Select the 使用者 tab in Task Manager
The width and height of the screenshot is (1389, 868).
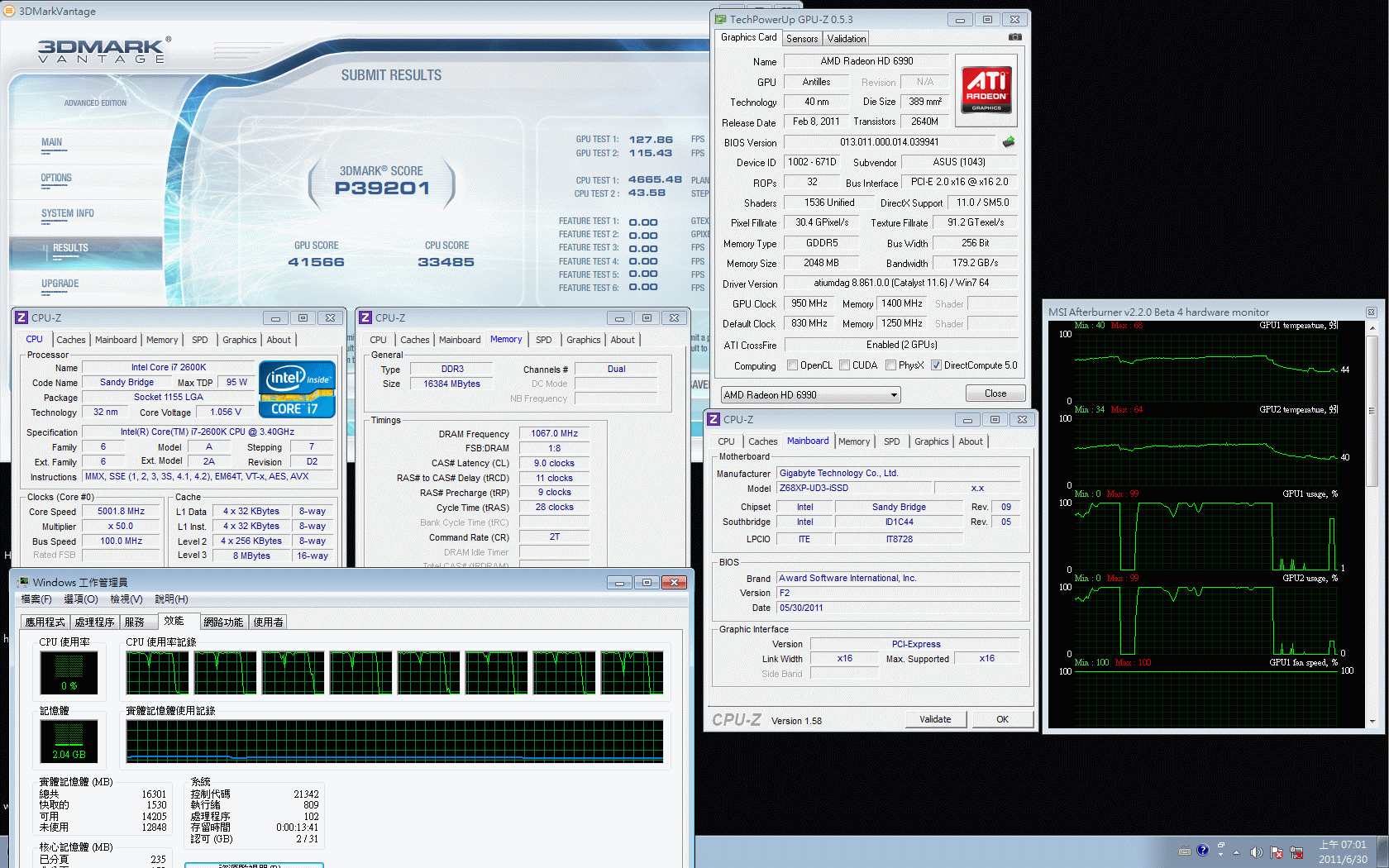coord(268,622)
